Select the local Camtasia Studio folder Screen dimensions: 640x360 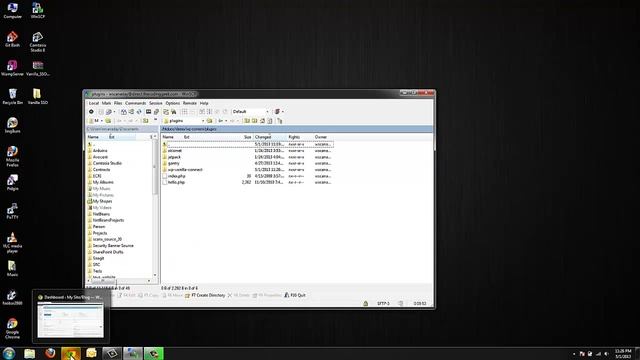click(x=107, y=163)
